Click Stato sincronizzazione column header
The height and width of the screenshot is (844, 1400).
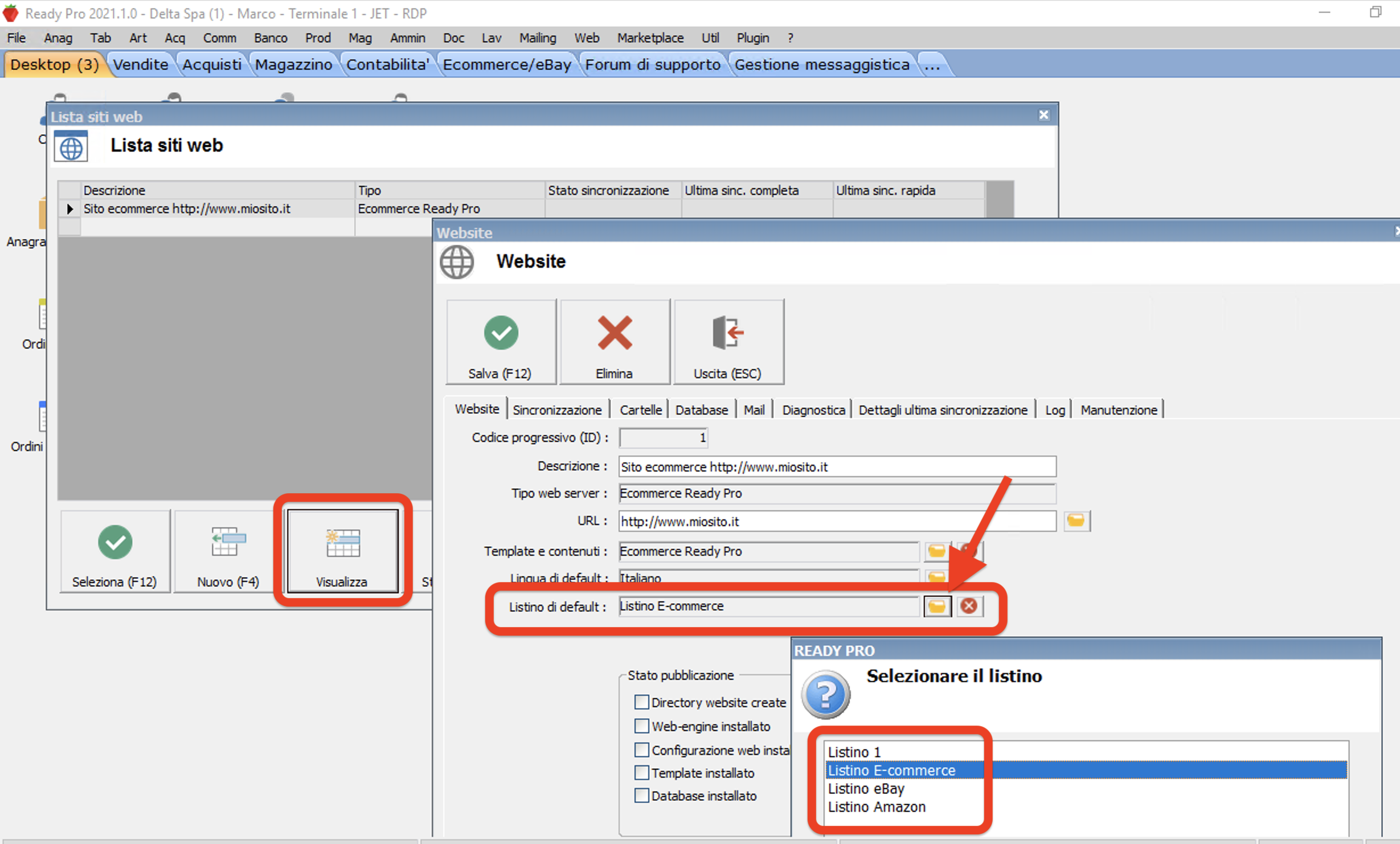tap(613, 190)
